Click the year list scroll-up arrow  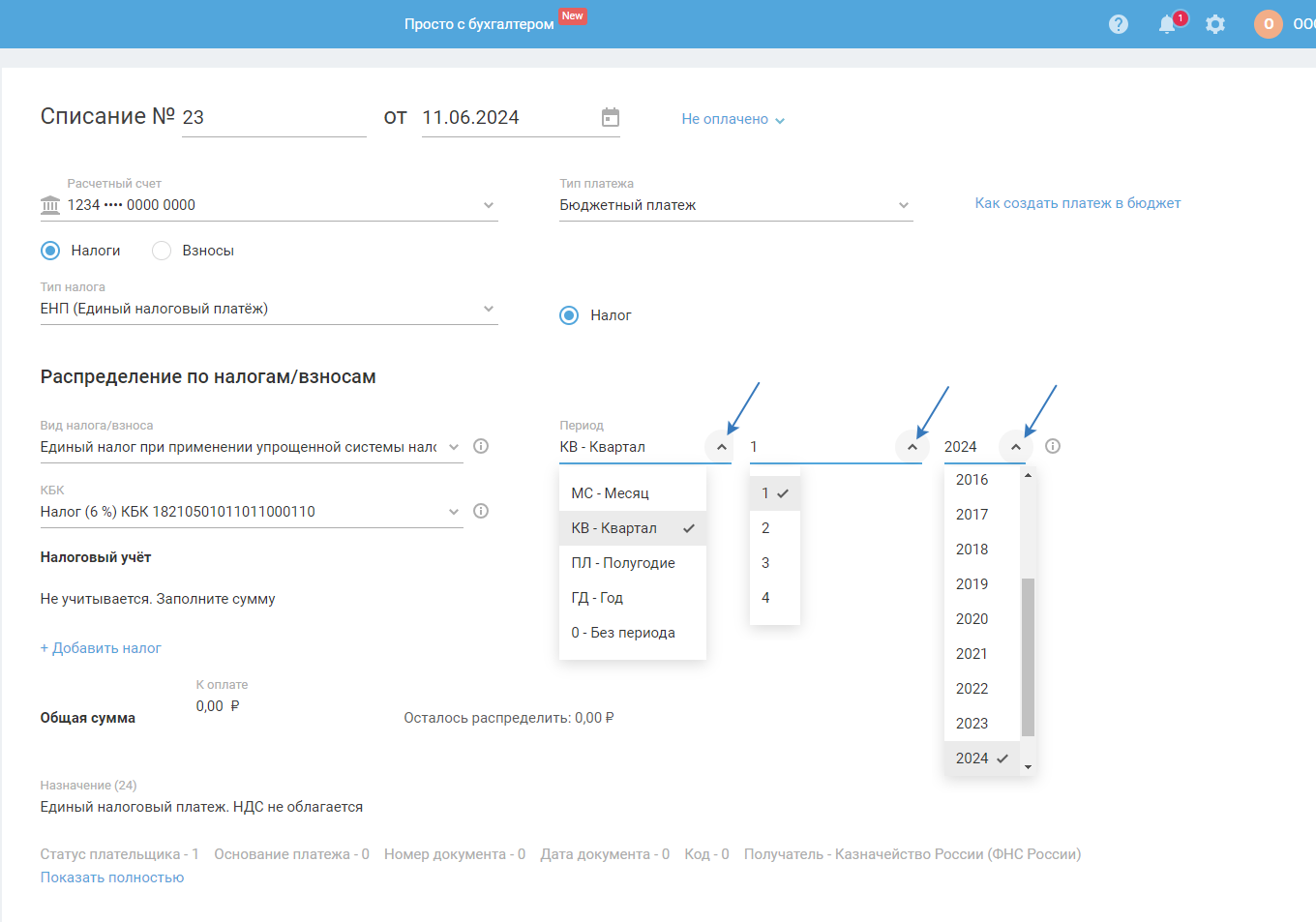tap(1028, 475)
